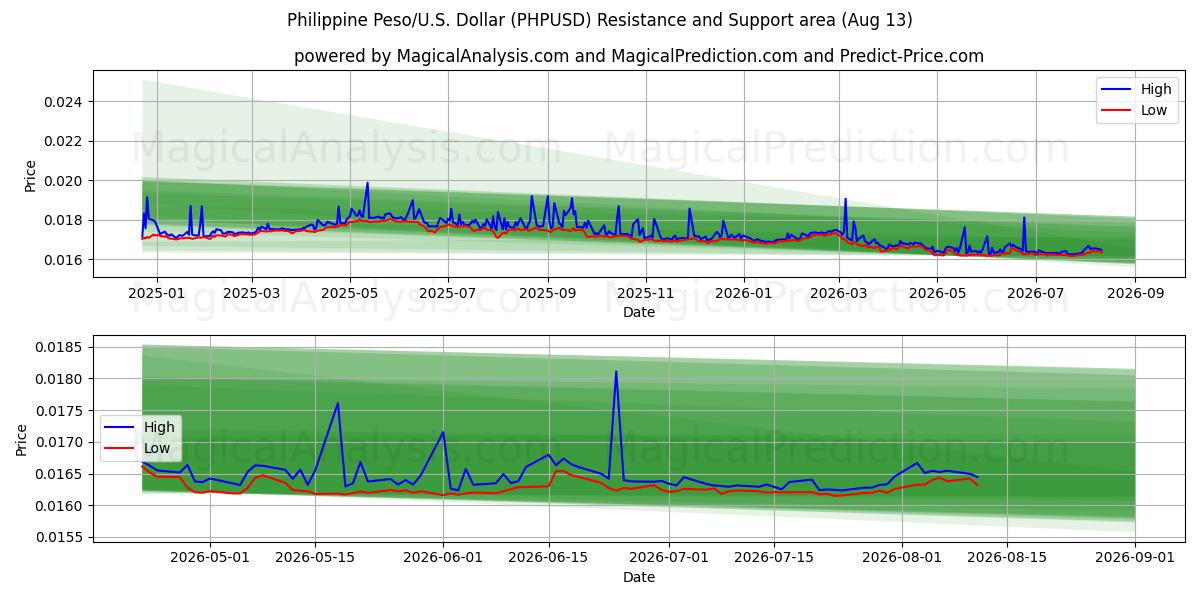Click 'Low' in the upper chart legend

point(1154,110)
